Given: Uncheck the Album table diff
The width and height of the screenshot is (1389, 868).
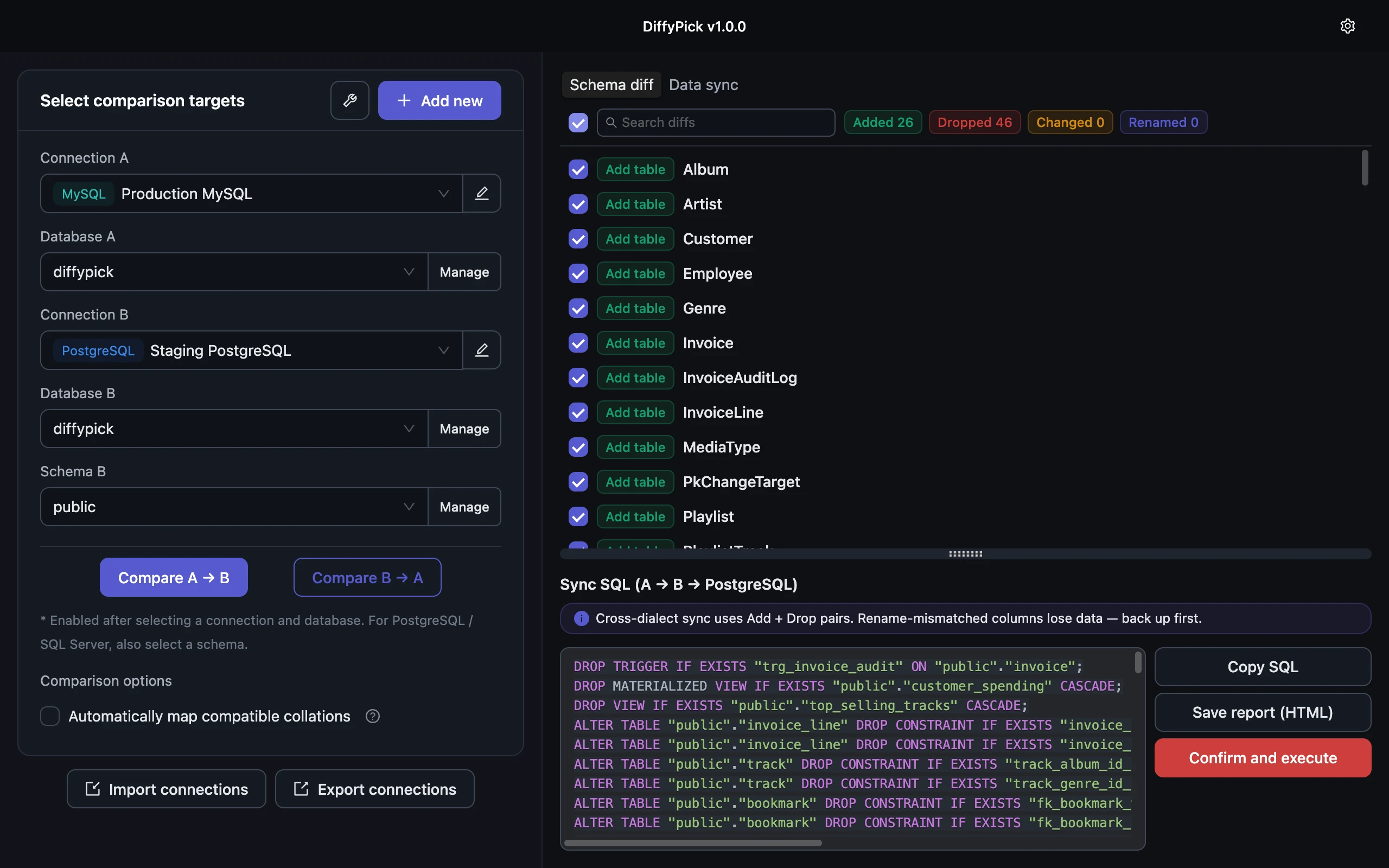Looking at the screenshot, I should tap(578, 169).
